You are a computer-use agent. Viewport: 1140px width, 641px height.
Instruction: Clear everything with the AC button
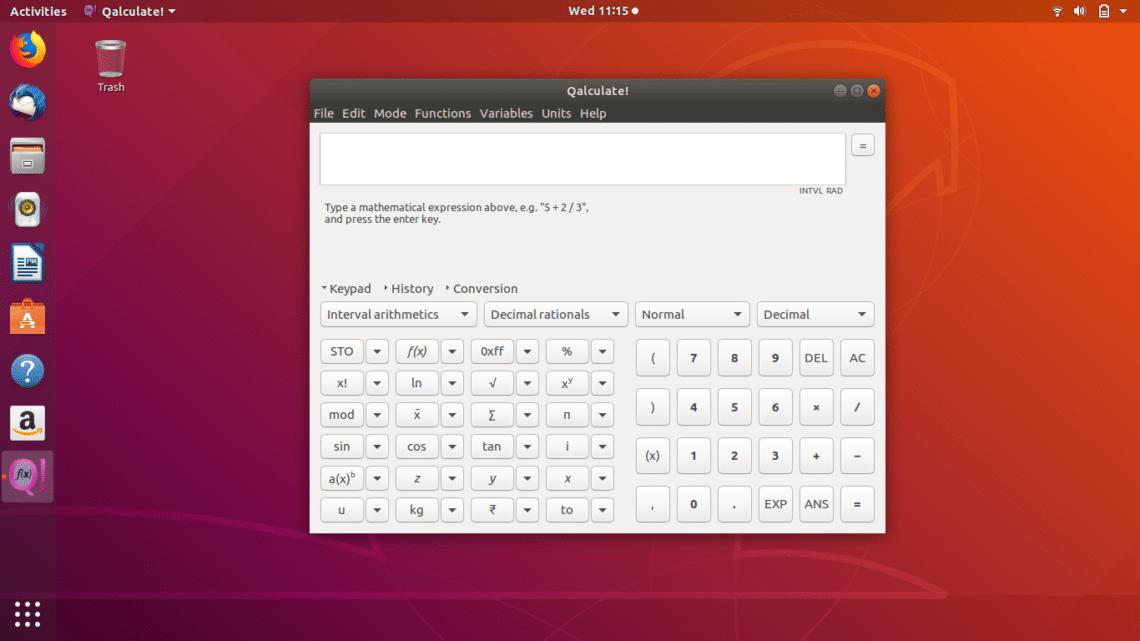tap(855, 357)
